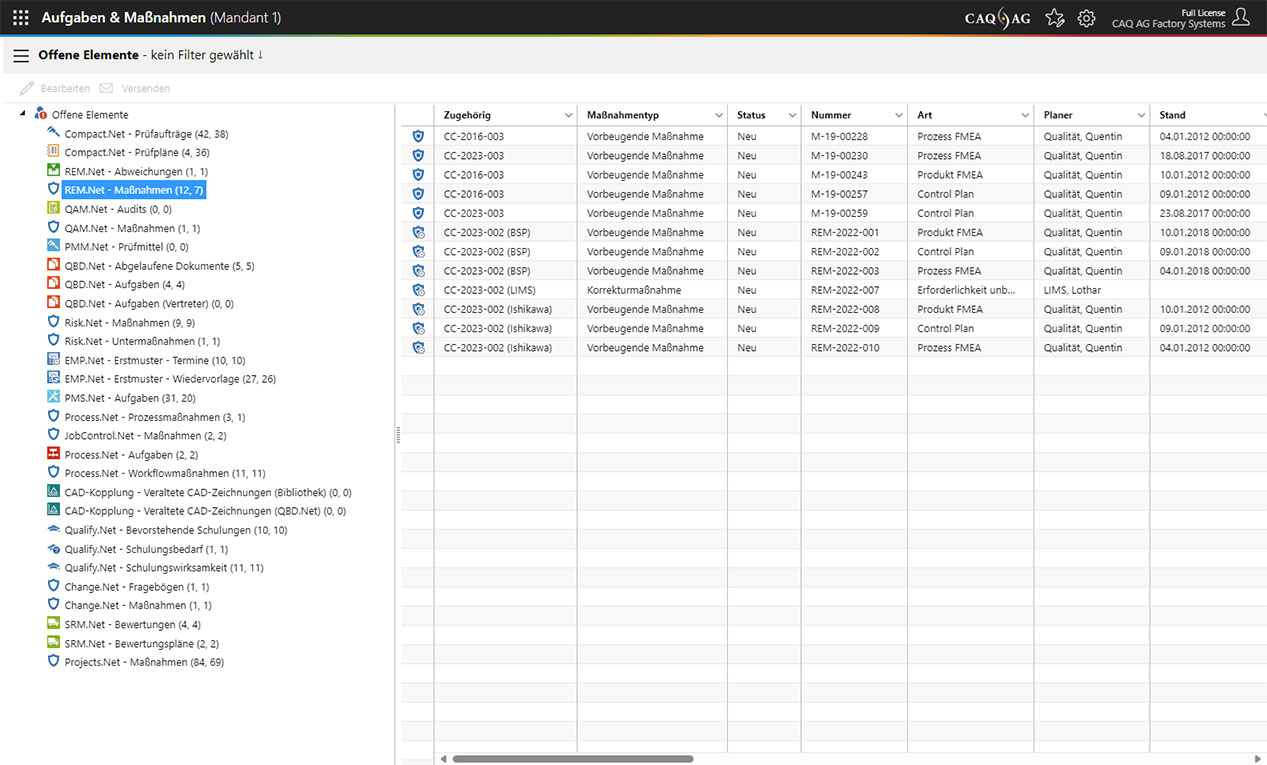Click shield icon for row M-19-00228
Image resolution: width=1267 pixels, height=765 pixels.
pos(418,137)
